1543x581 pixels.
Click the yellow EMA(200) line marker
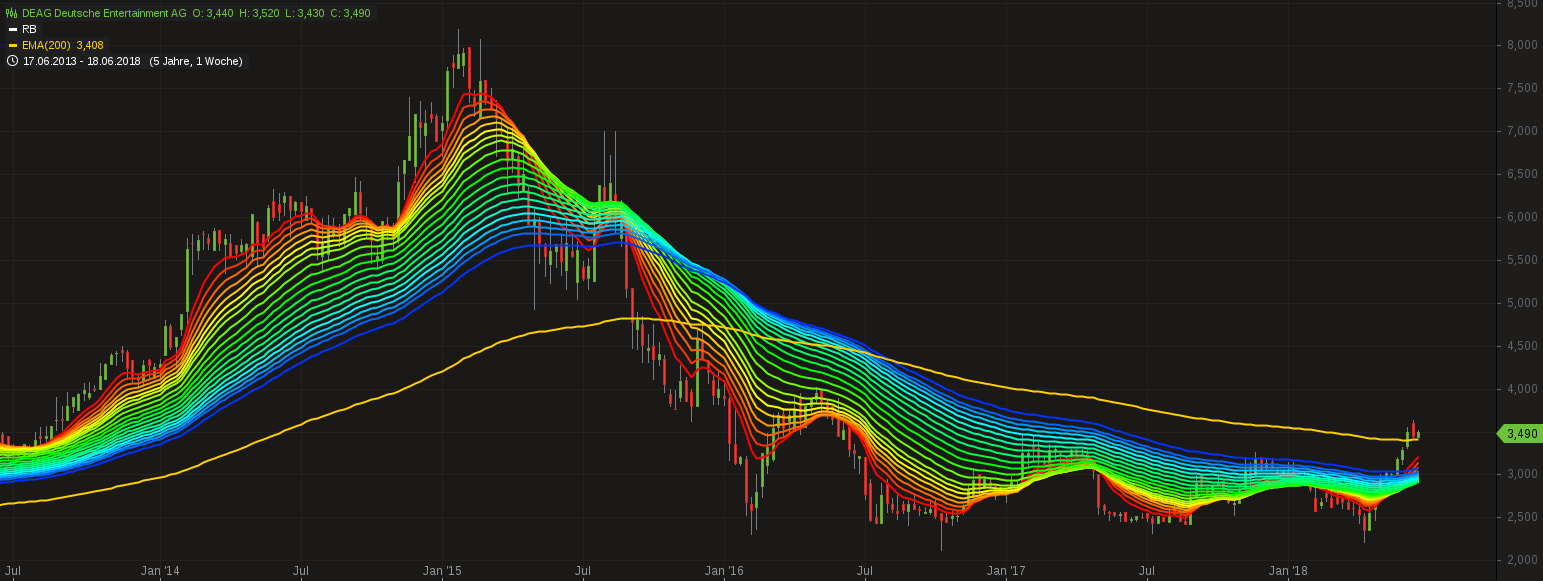point(12,45)
